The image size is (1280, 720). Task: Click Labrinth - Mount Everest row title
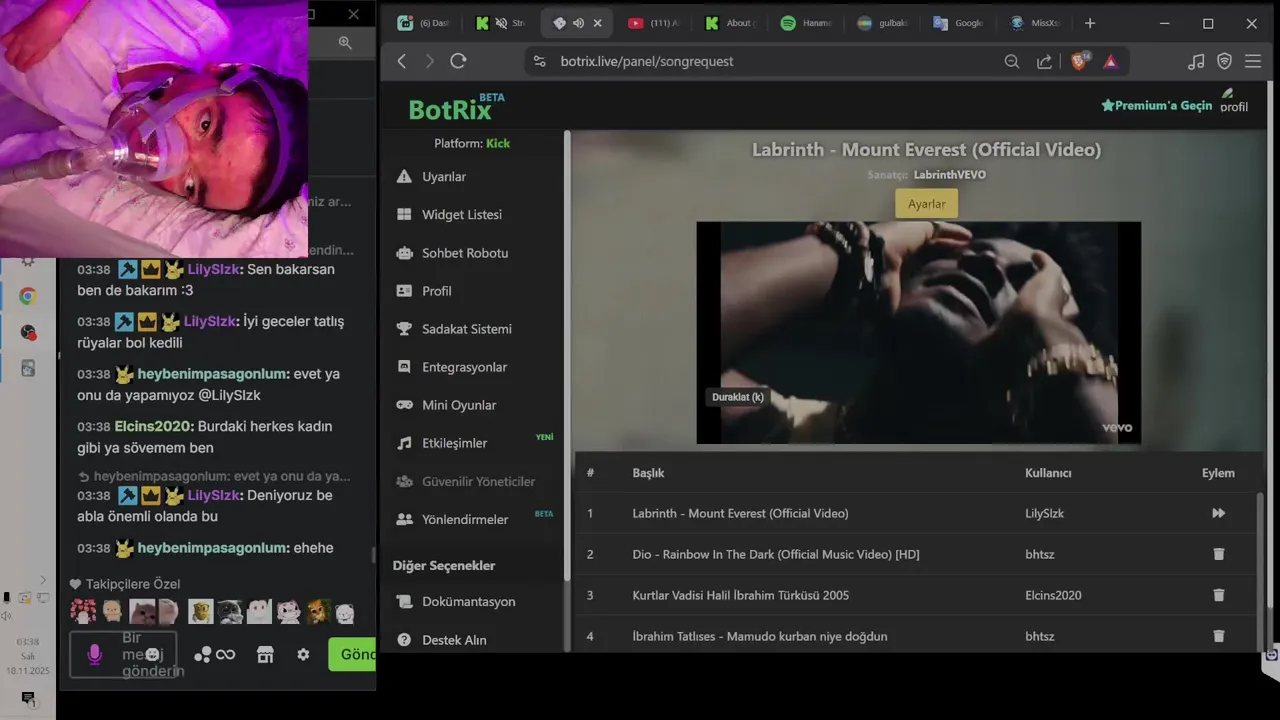(x=740, y=513)
